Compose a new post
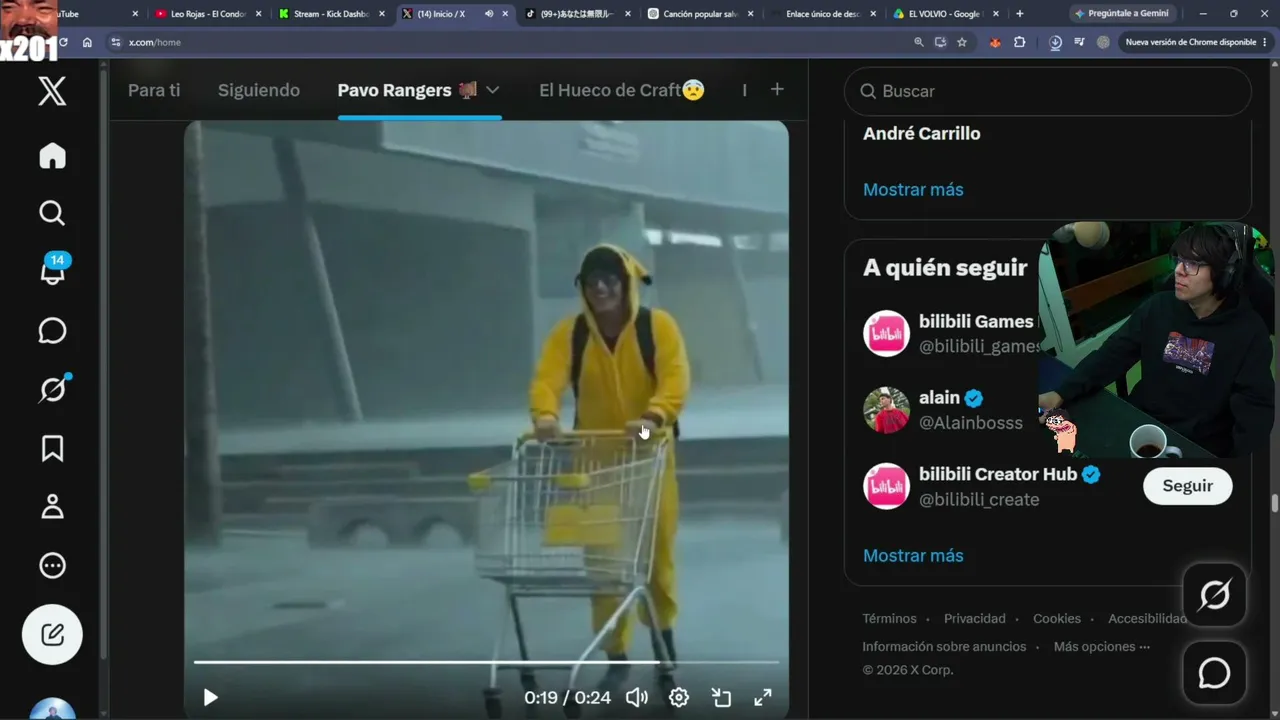This screenshot has width=1280, height=720. [52, 635]
